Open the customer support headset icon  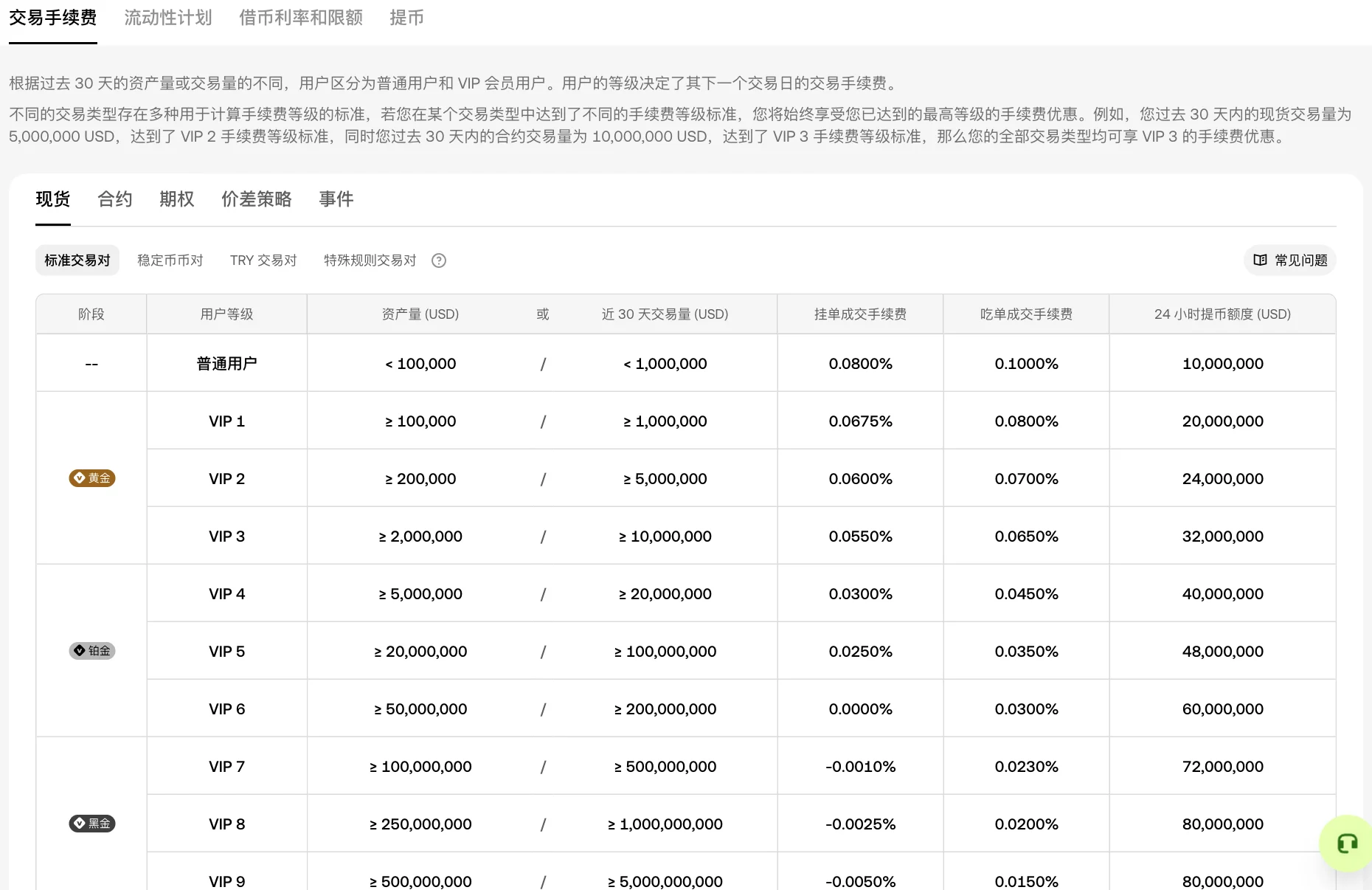point(1347,844)
